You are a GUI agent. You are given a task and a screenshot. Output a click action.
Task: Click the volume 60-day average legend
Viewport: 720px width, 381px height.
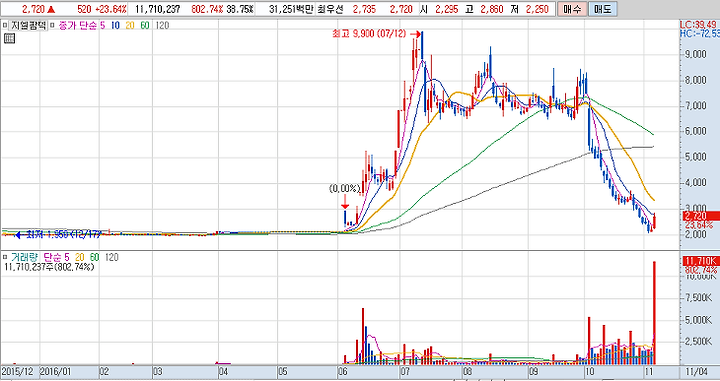point(94,258)
